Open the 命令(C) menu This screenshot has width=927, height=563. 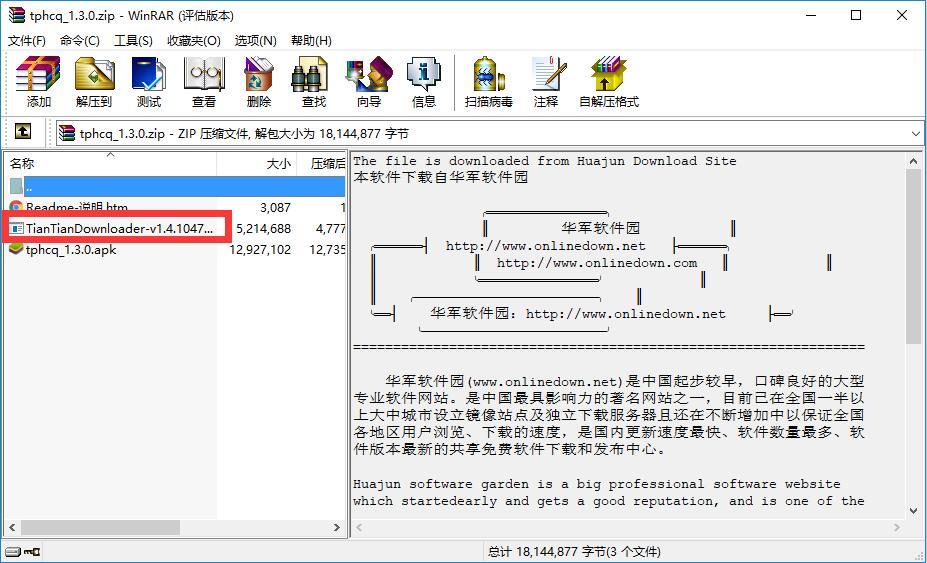coord(80,41)
